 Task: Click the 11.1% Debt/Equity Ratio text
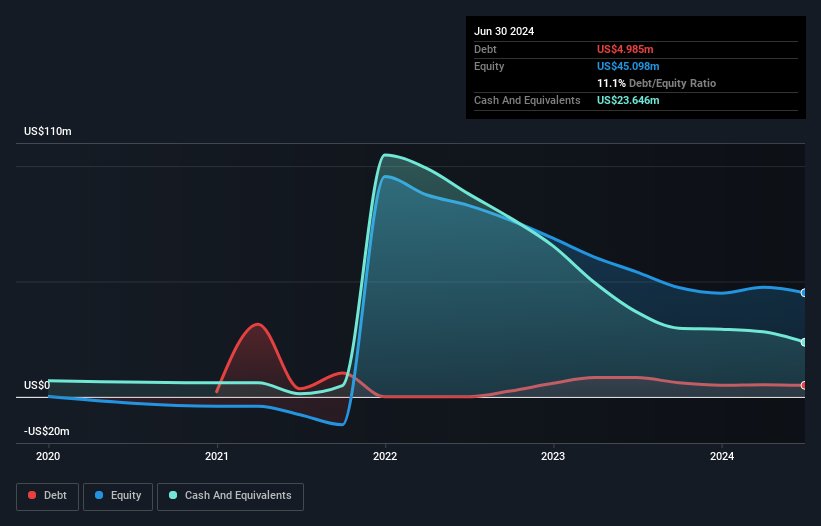click(657, 83)
